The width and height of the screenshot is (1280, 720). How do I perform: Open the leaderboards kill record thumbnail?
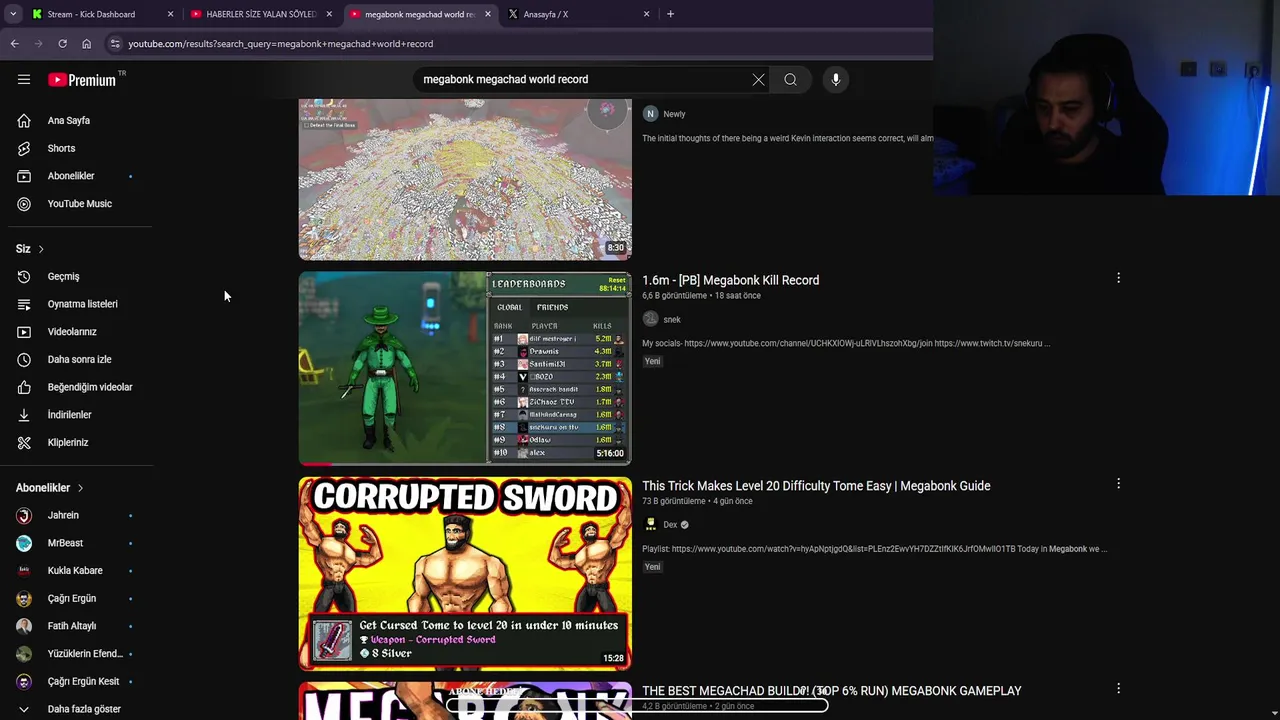[x=465, y=368]
